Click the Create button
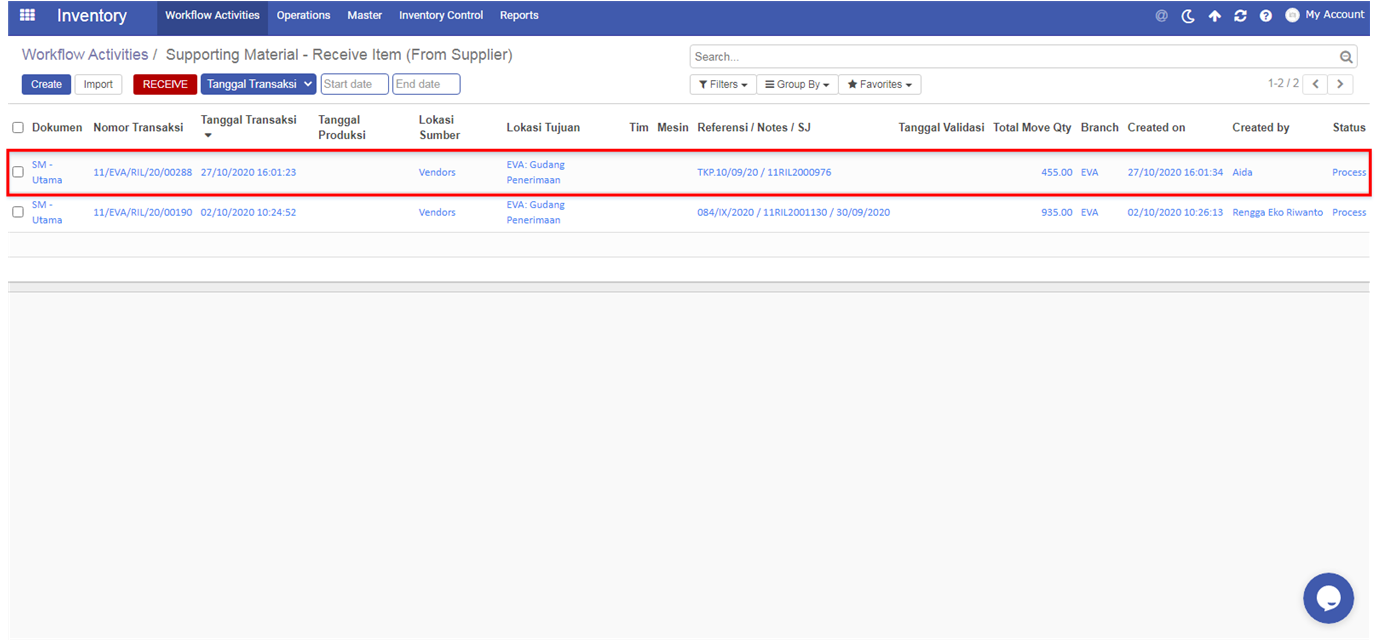 [46, 84]
